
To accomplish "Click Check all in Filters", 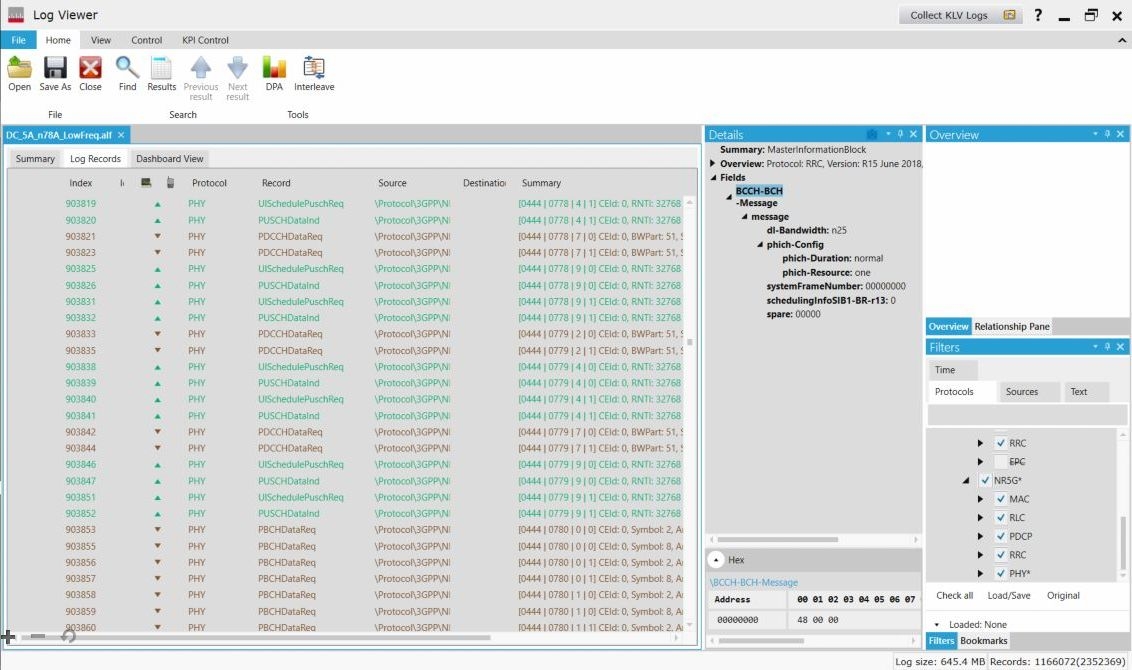I will pos(954,595).
